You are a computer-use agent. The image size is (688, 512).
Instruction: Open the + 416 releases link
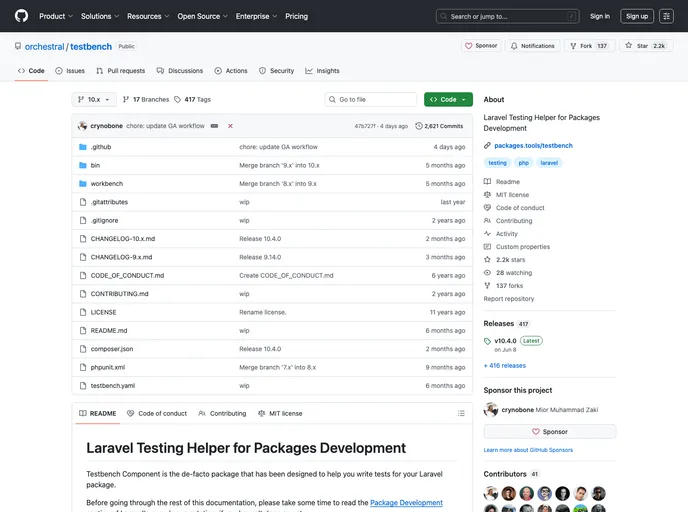point(505,365)
